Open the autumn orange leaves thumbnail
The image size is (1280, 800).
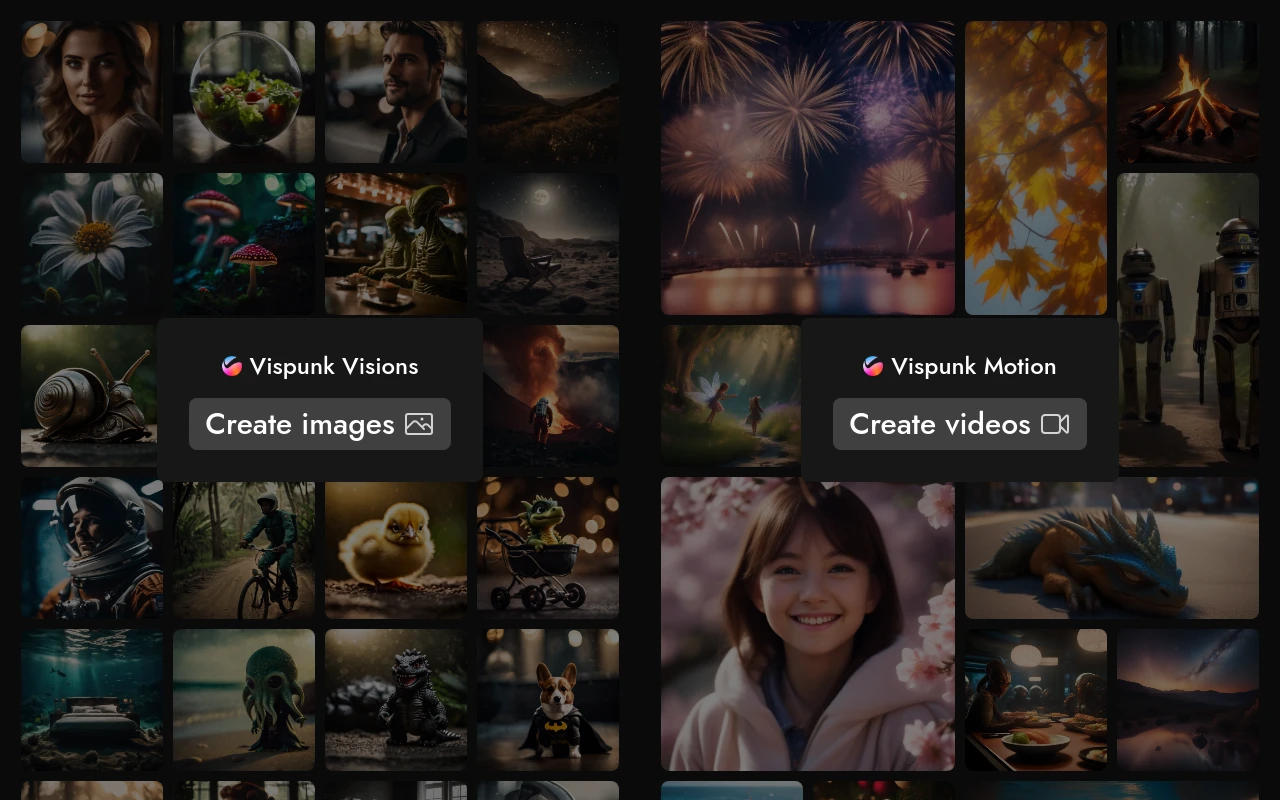pyautogui.click(x=1036, y=168)
